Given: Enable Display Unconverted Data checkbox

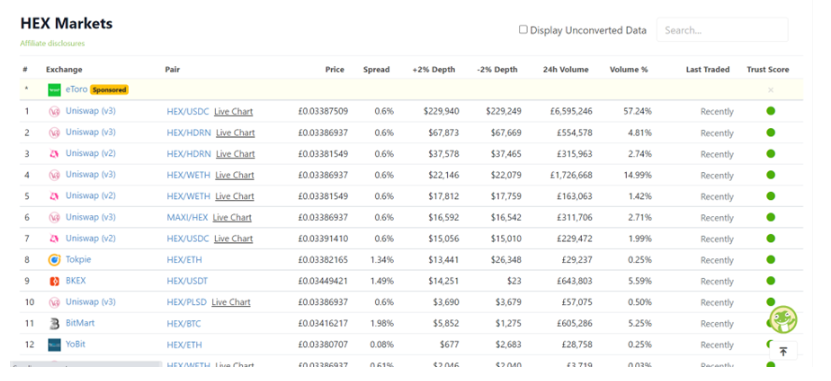Looking at the screenshot, I should coord(523,30).
